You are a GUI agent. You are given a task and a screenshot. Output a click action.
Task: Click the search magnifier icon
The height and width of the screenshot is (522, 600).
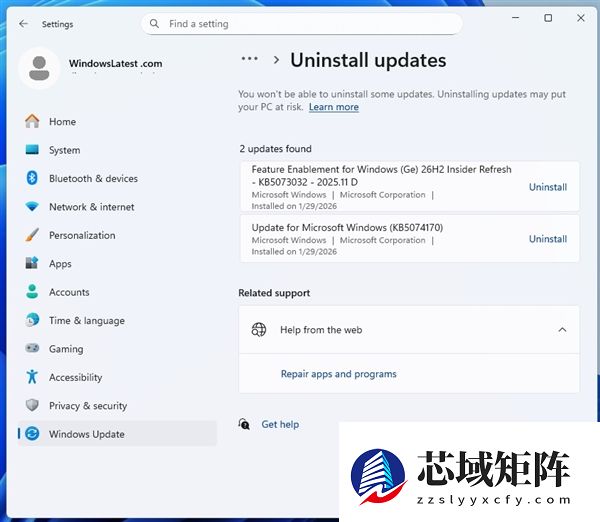click(x=154, y=24)
